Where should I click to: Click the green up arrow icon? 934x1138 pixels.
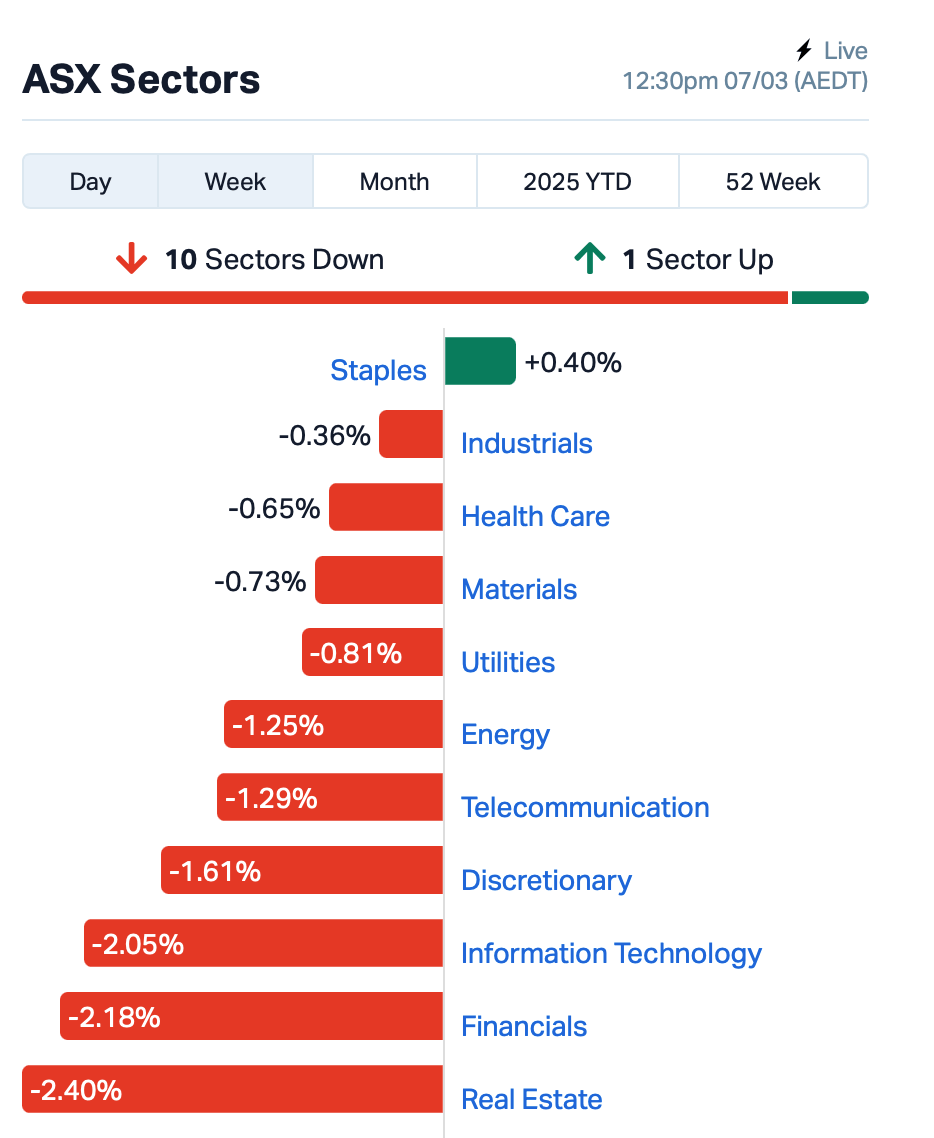(590, 258)
